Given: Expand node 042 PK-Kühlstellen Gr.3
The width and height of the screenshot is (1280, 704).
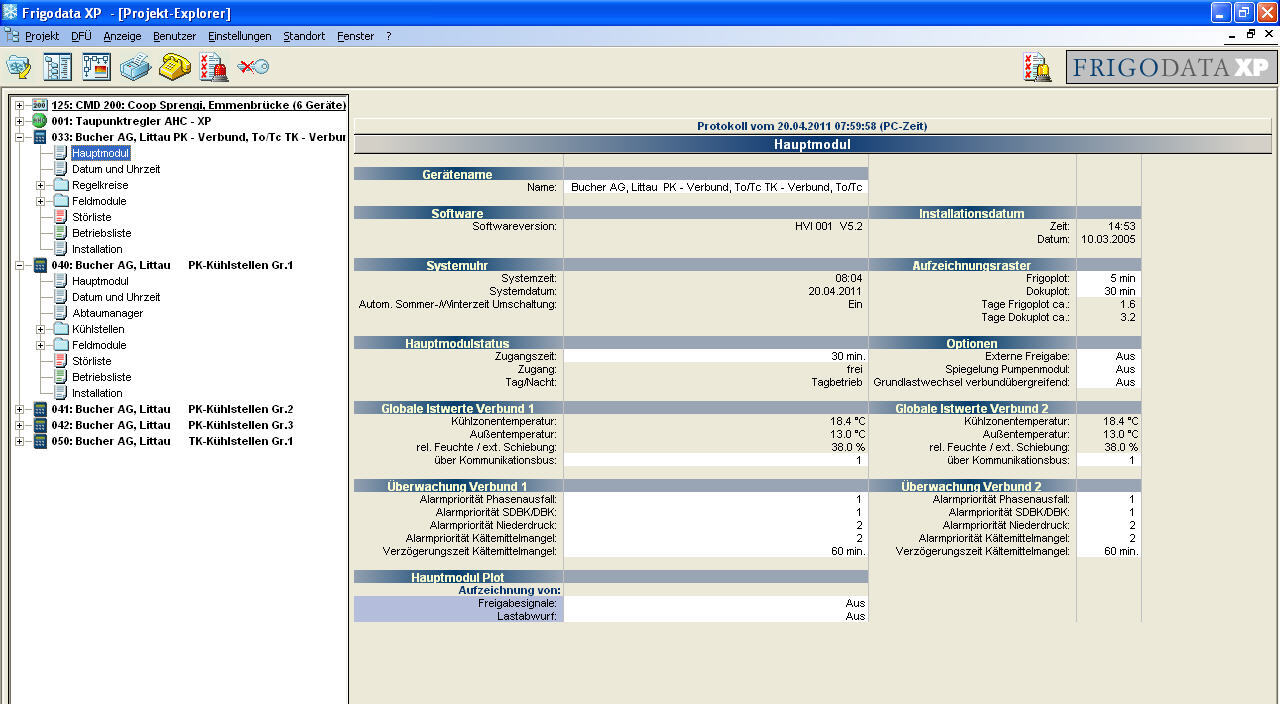Looking at the screenshot, I should [x=20, y=425].
